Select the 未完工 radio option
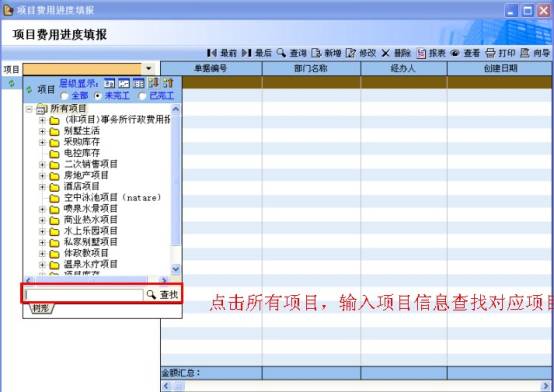Screen dimensions: 554x392 tap(98, 96)
